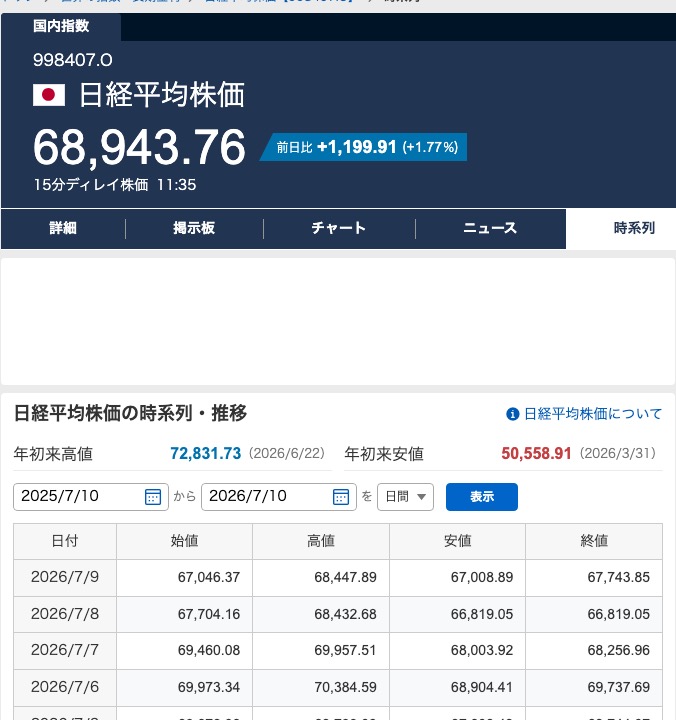Click low value 68,003.92
676x720 pixels.
coord(482,651)
